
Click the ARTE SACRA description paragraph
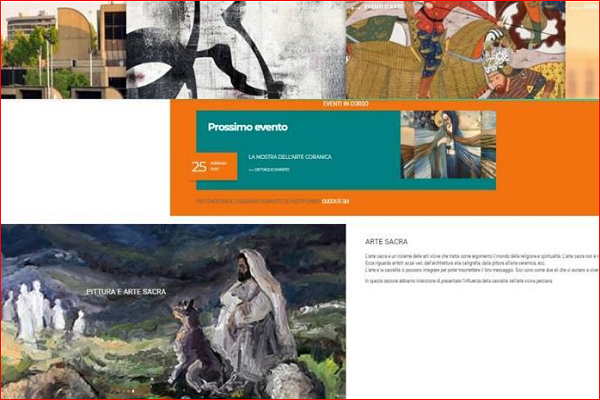click(481, 268)
